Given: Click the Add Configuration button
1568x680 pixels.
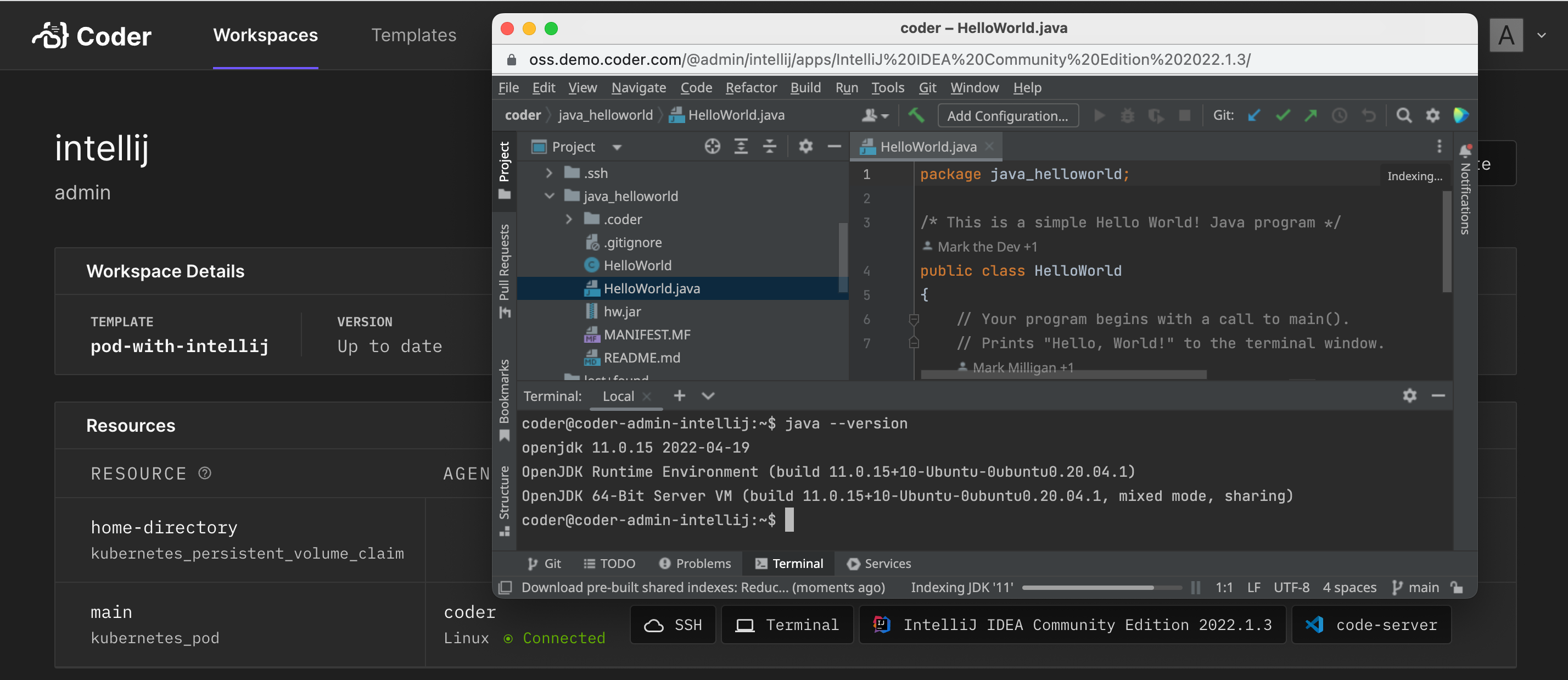Looking at the screenshot, I should point(1005,115).
